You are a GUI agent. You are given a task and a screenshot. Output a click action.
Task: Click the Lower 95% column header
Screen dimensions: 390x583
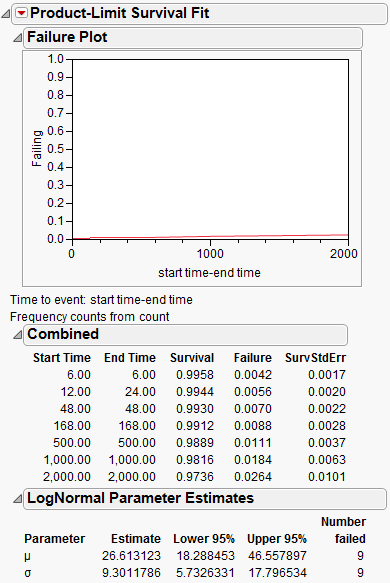(x=204, y=539)
